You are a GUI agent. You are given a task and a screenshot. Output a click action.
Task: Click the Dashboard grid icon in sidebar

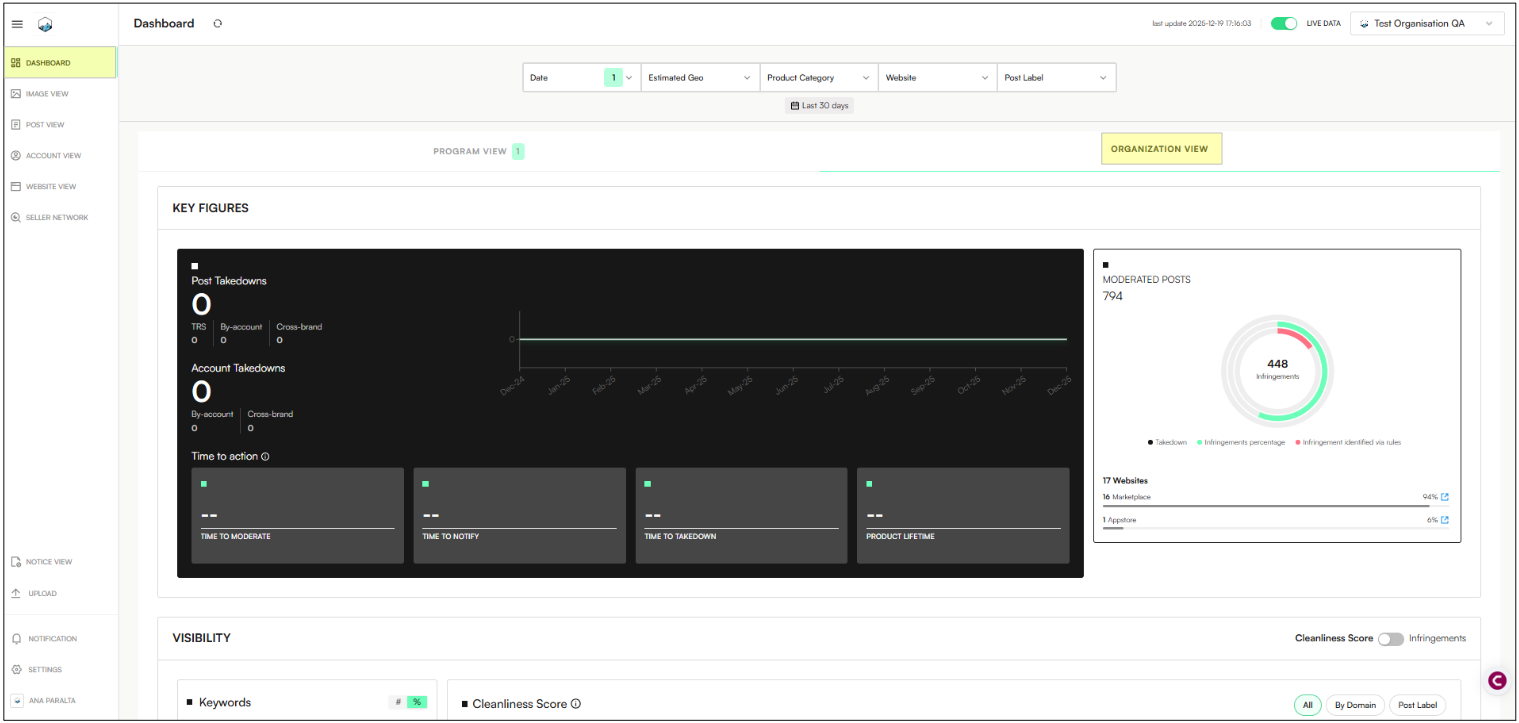[x=16, y=63]
